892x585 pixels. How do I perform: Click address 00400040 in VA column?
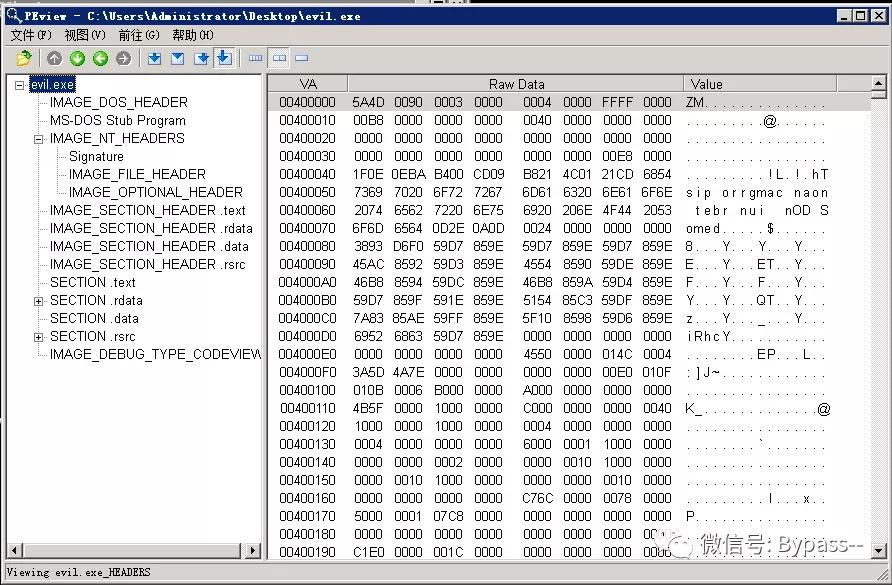pyautogui.click(x=307, y=174)
